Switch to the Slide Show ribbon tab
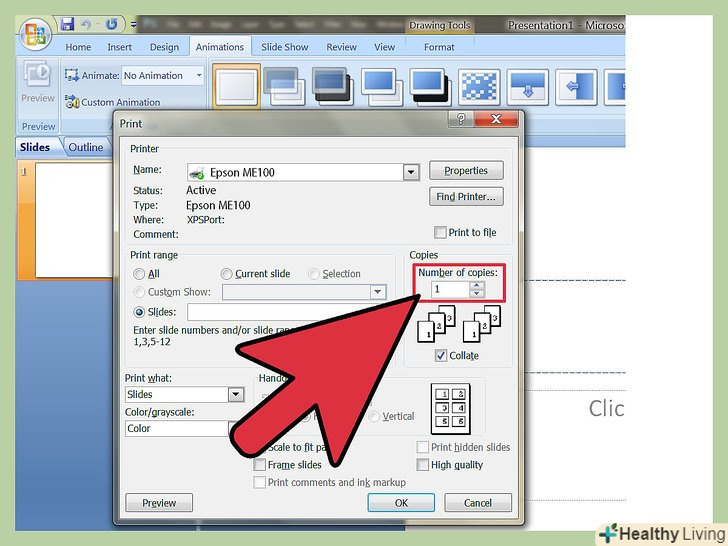The height and width of the screenshot is (546, 728). coord(284,47)
